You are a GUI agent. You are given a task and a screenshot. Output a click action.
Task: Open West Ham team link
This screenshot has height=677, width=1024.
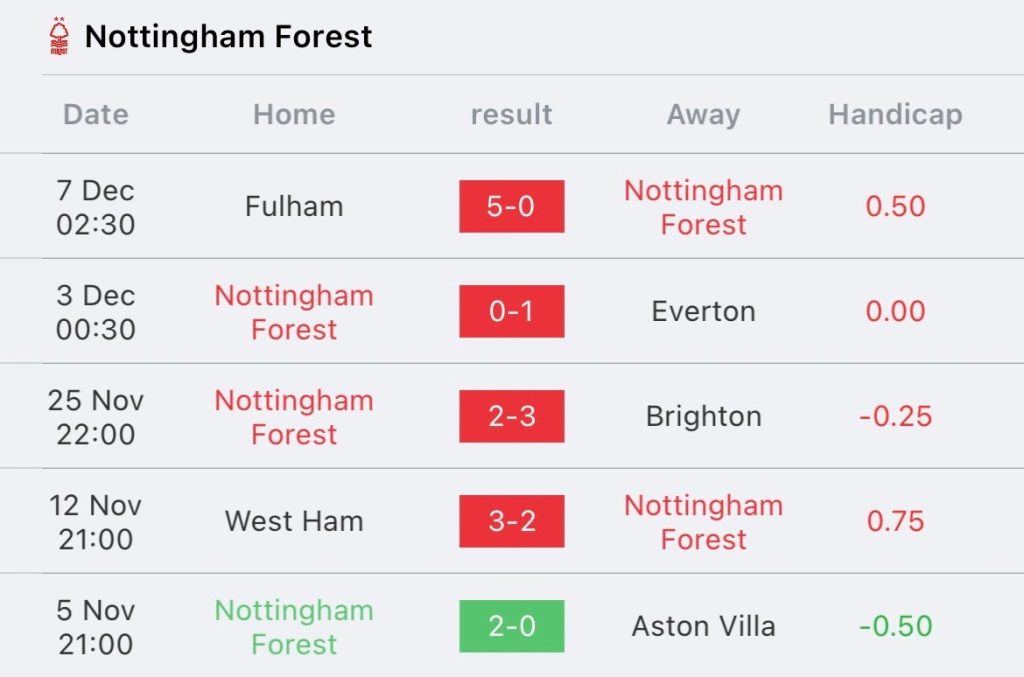(294, 521)
